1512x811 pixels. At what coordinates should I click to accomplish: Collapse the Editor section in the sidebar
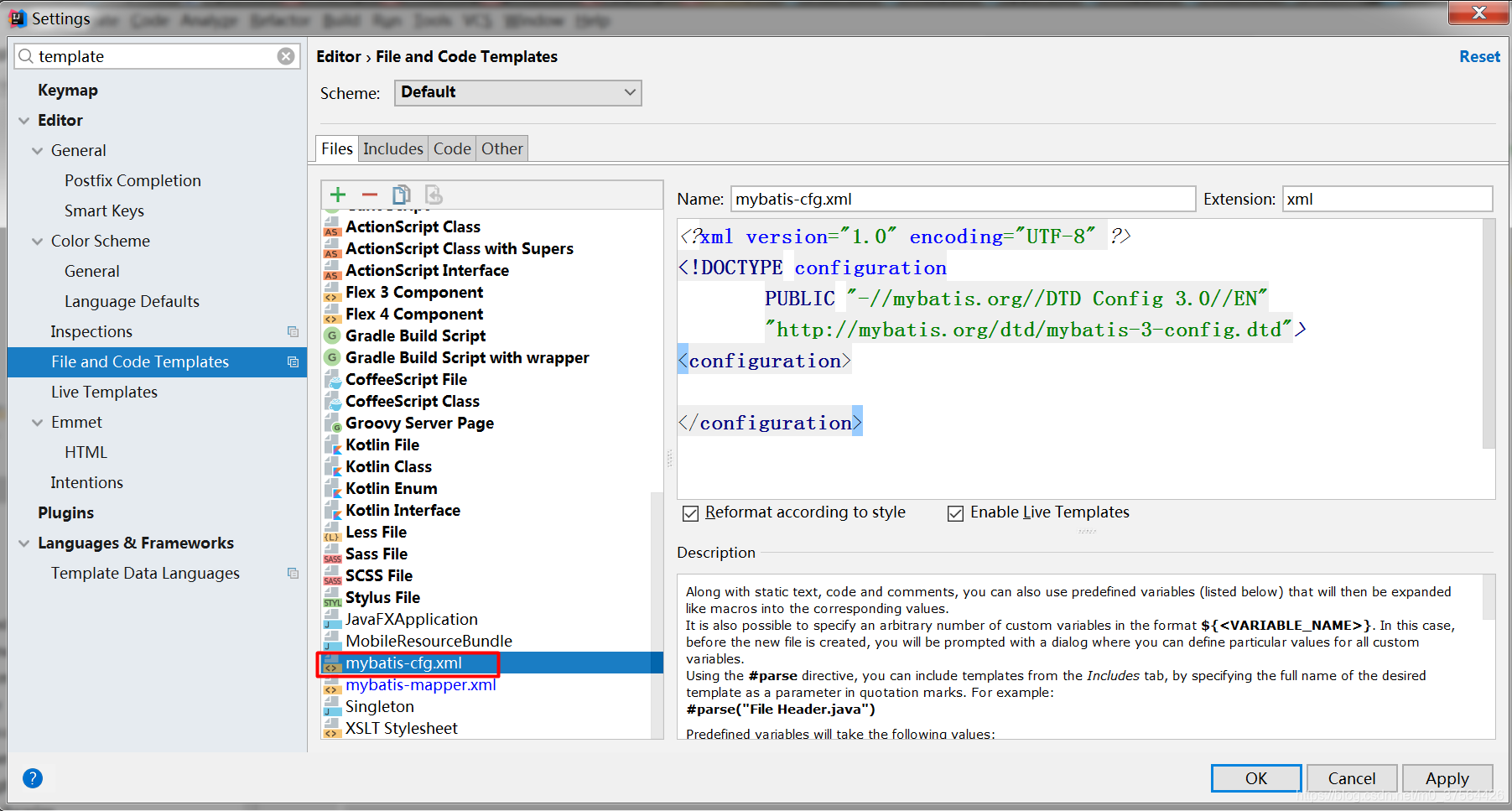point(23,120)
